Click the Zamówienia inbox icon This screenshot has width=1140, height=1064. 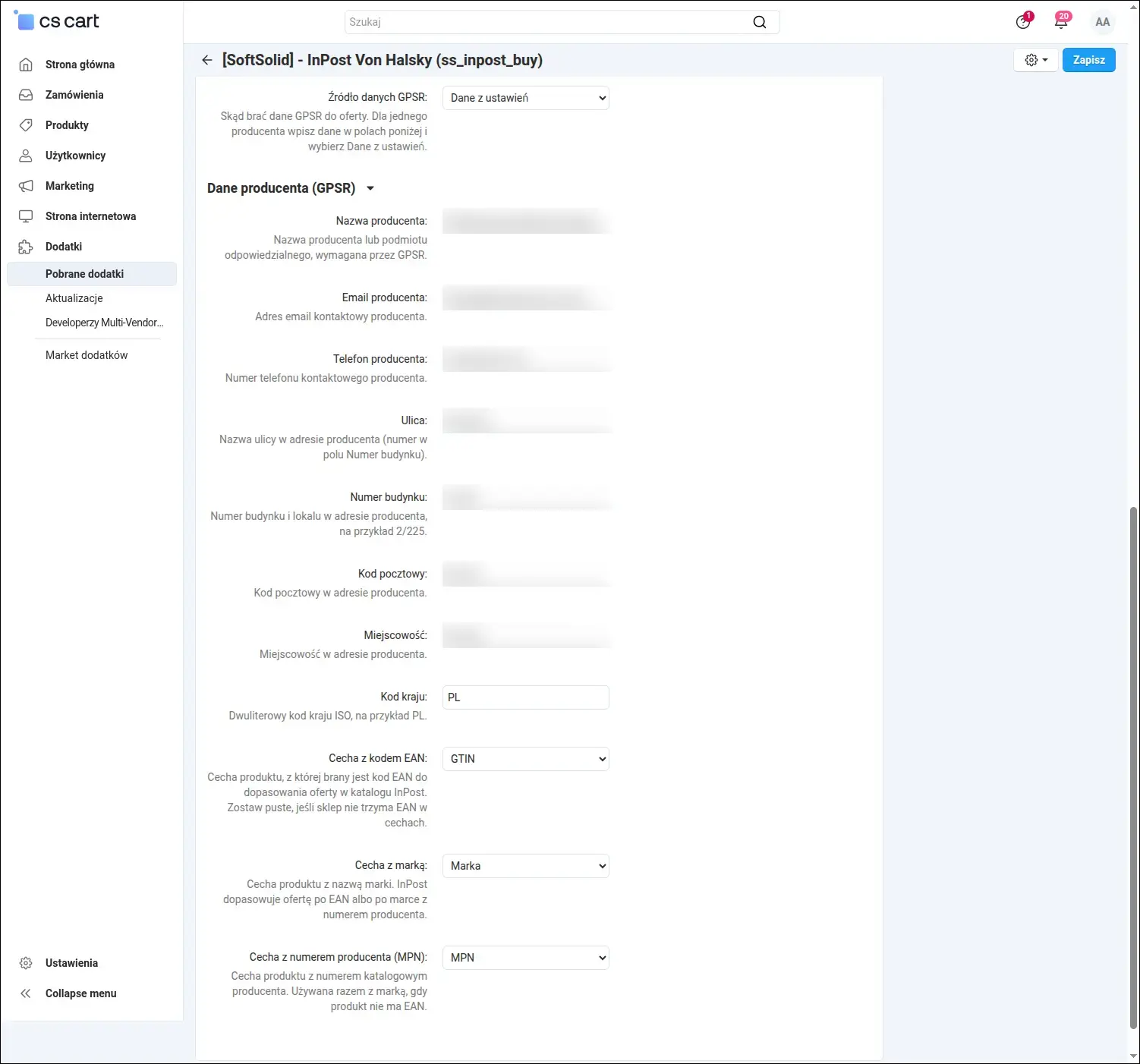(26, 95)
